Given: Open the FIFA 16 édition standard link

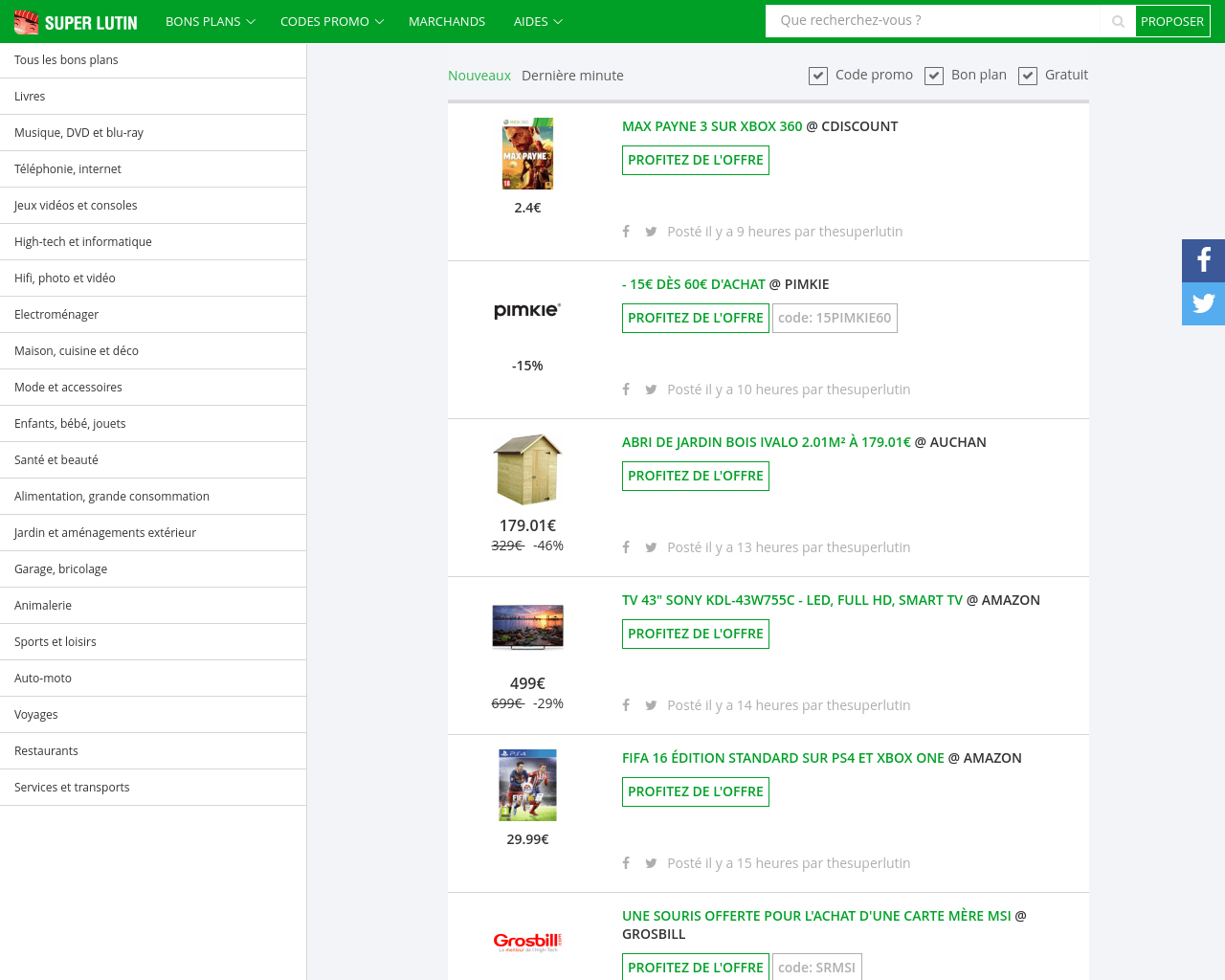Looking at the screenshot, I should click(783, 758).
